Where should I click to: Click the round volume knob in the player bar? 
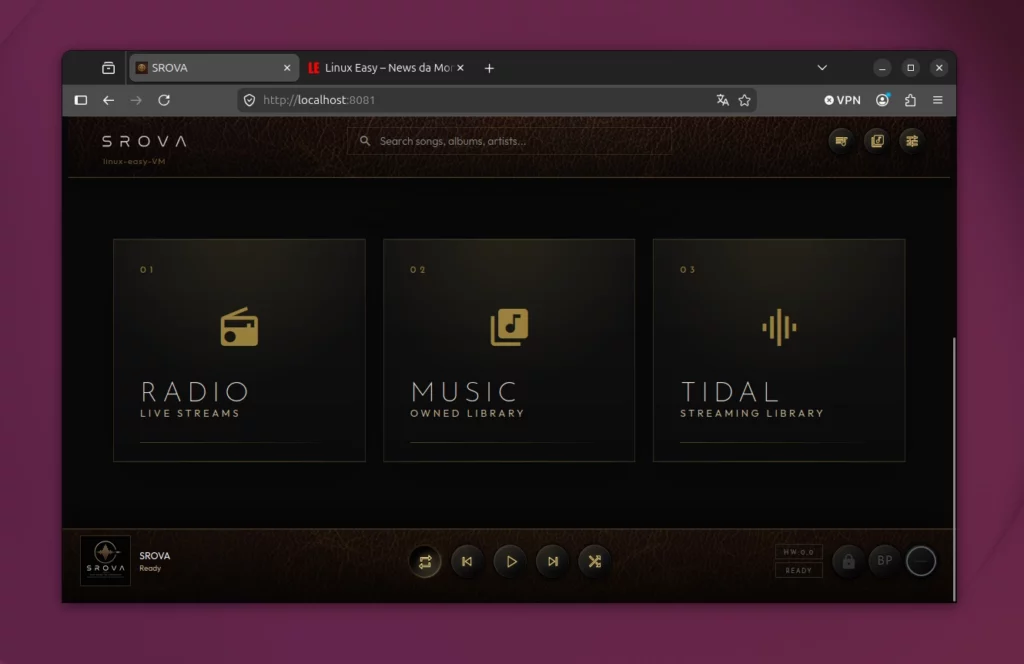(x=921, y=561)
